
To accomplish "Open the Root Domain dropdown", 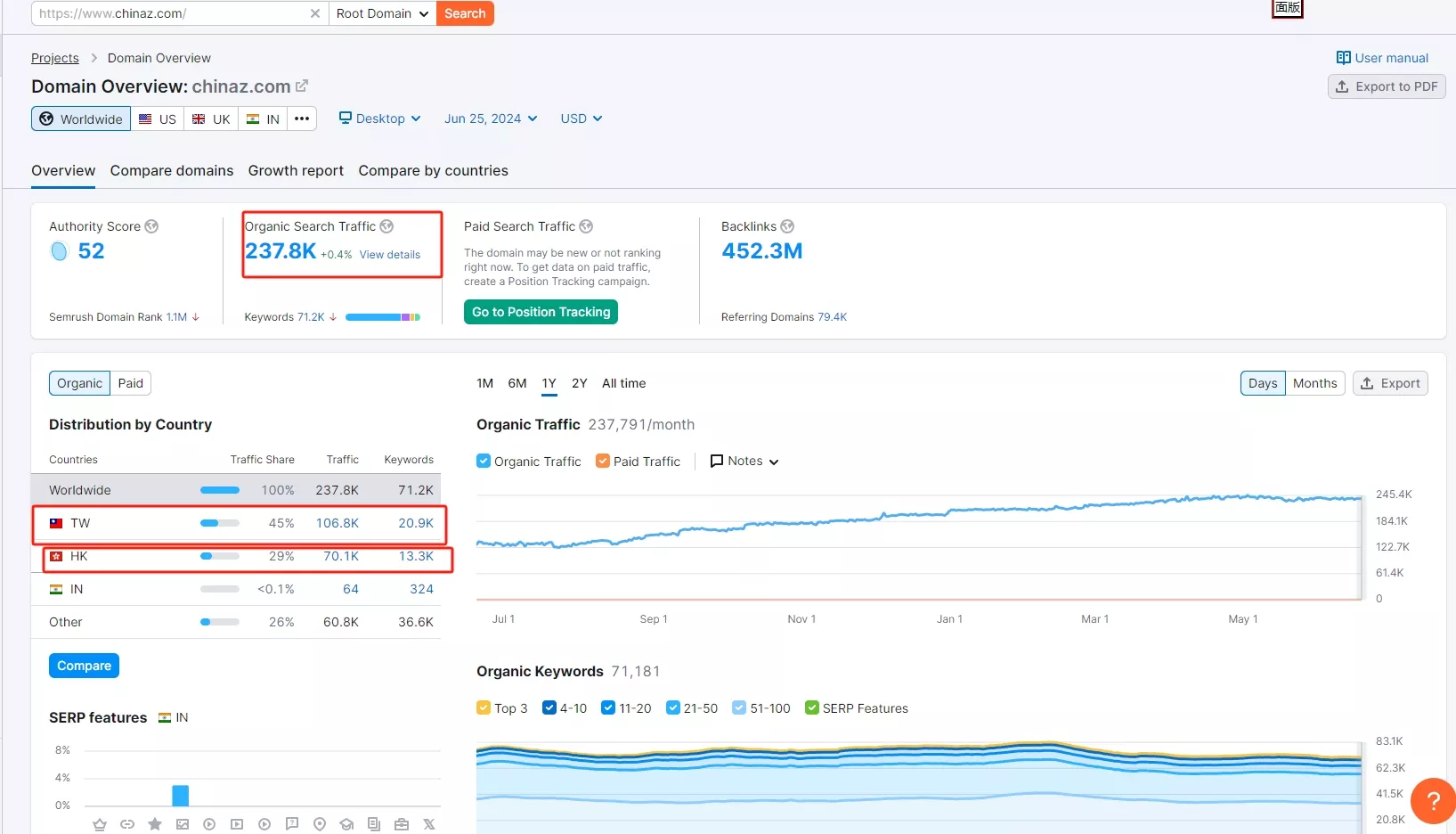I will click(382, 13).
